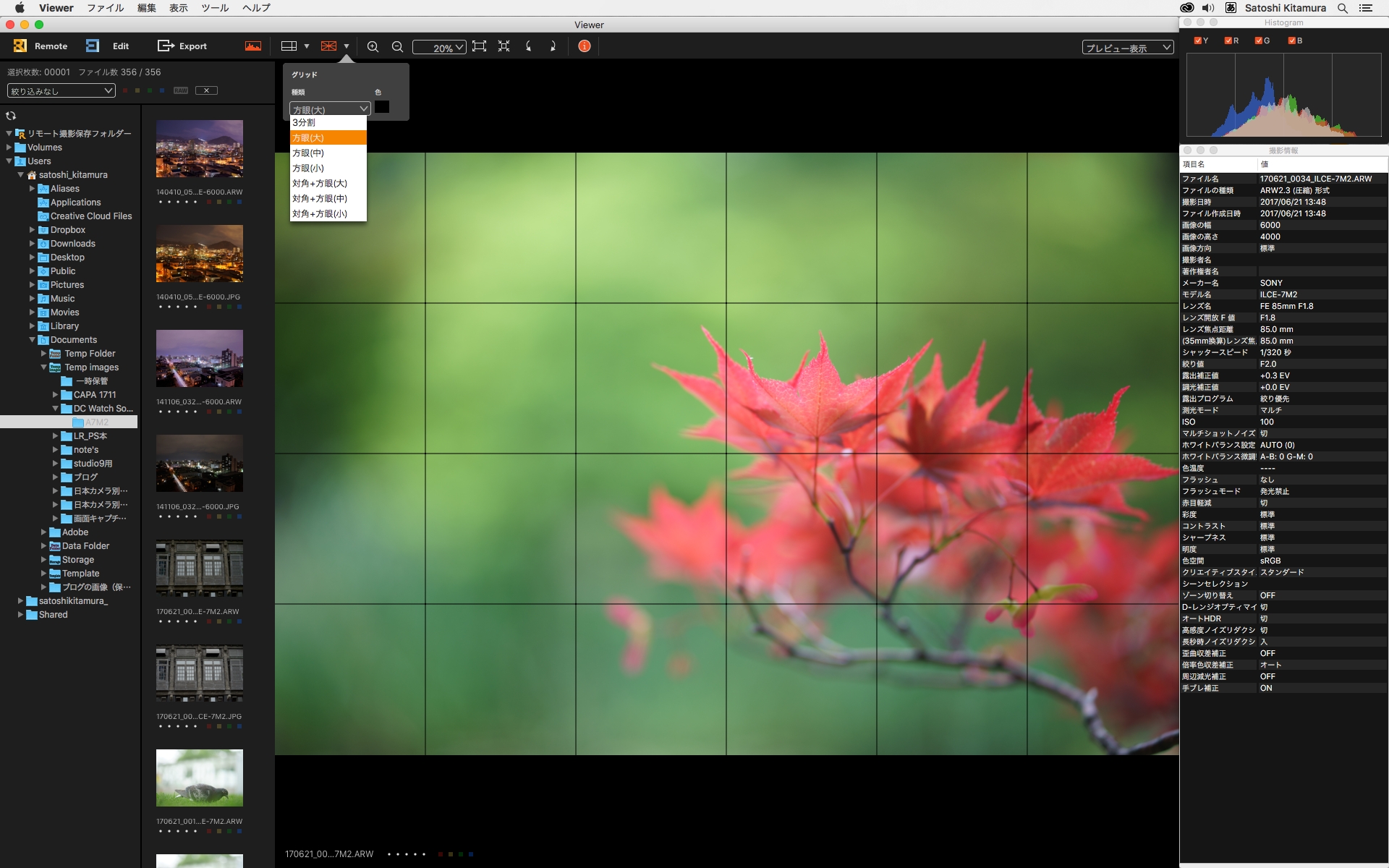The width and height of the screenshot is (1389, 868).
Task: Uncheck the Y channel histogram checkbox
Action: coord(1198,41)
